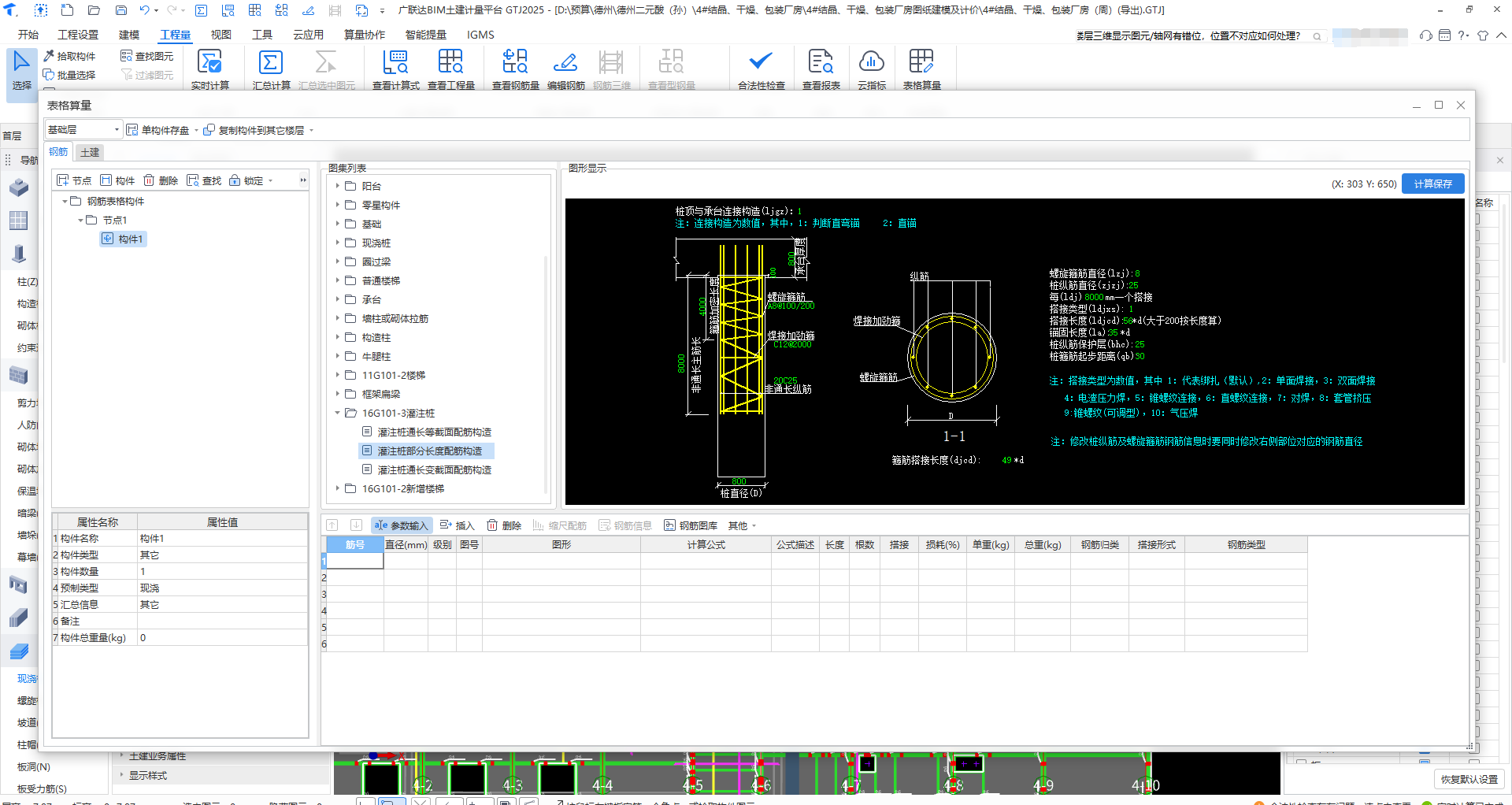Screen dimensions: 1512x805
Task: Click the 直径(mm) column header
Action: pos(406,545)
